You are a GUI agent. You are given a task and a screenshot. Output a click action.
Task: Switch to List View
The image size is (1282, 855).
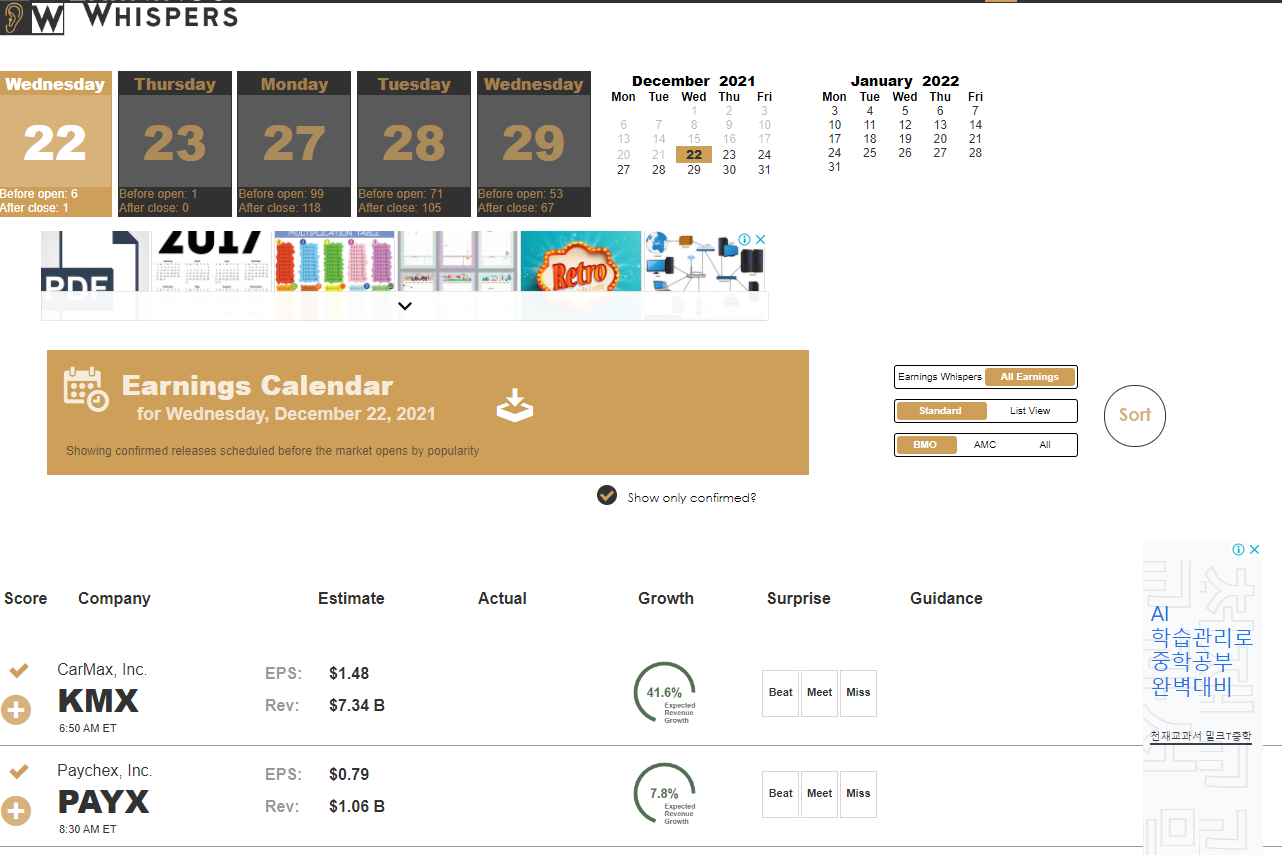click(1030, 411)
